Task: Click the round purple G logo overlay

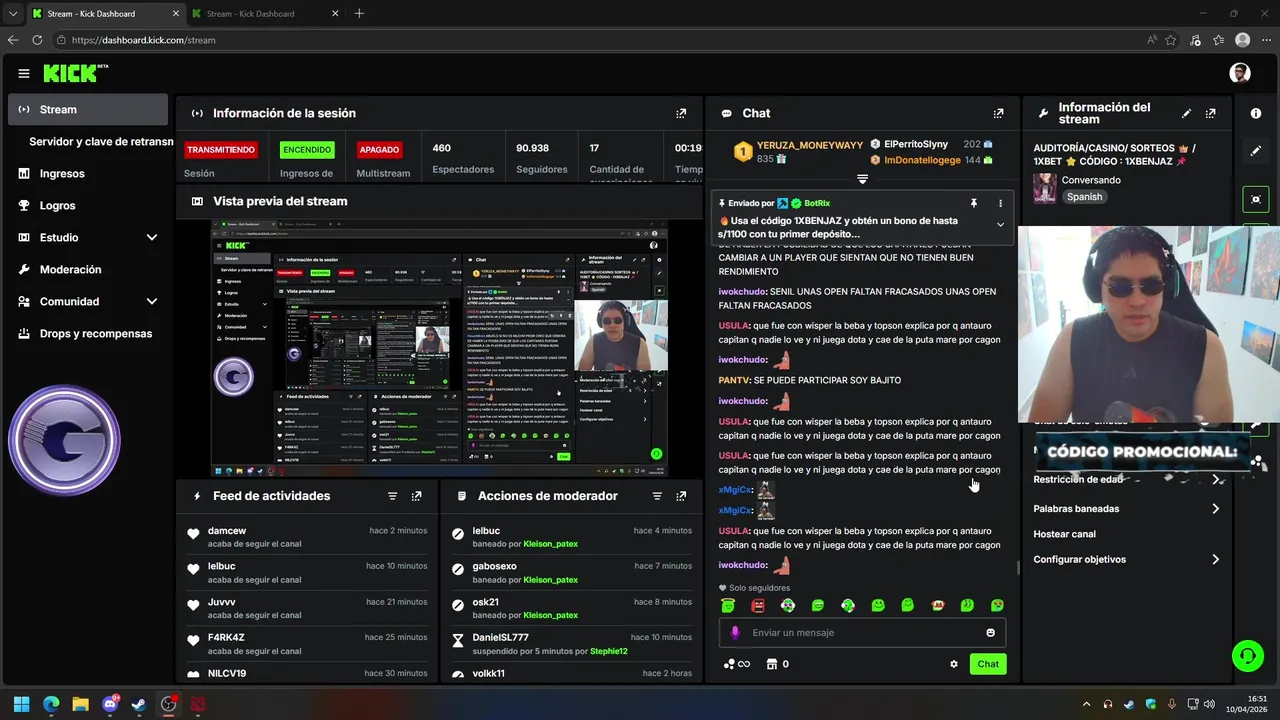Action: pos(65,441)
